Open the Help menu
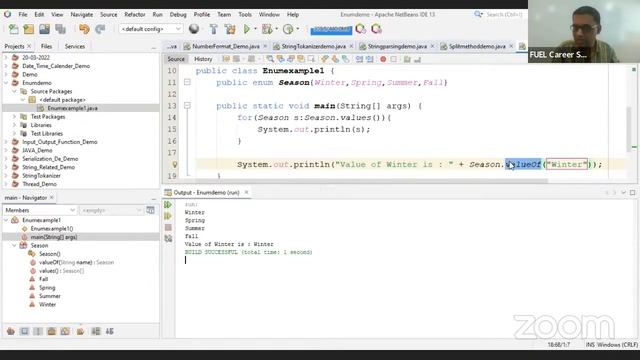640x360 pixels. (293, 14)
